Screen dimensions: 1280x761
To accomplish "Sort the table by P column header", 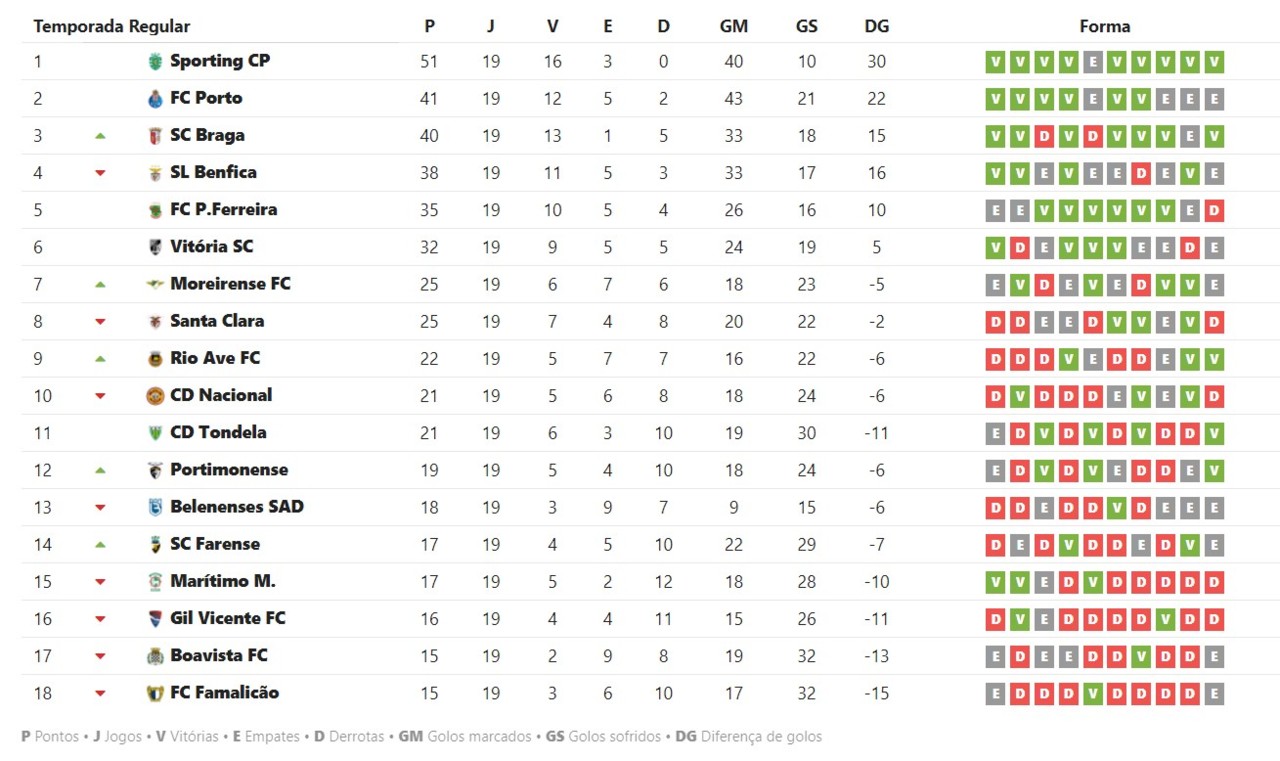I will coord(429,27).
